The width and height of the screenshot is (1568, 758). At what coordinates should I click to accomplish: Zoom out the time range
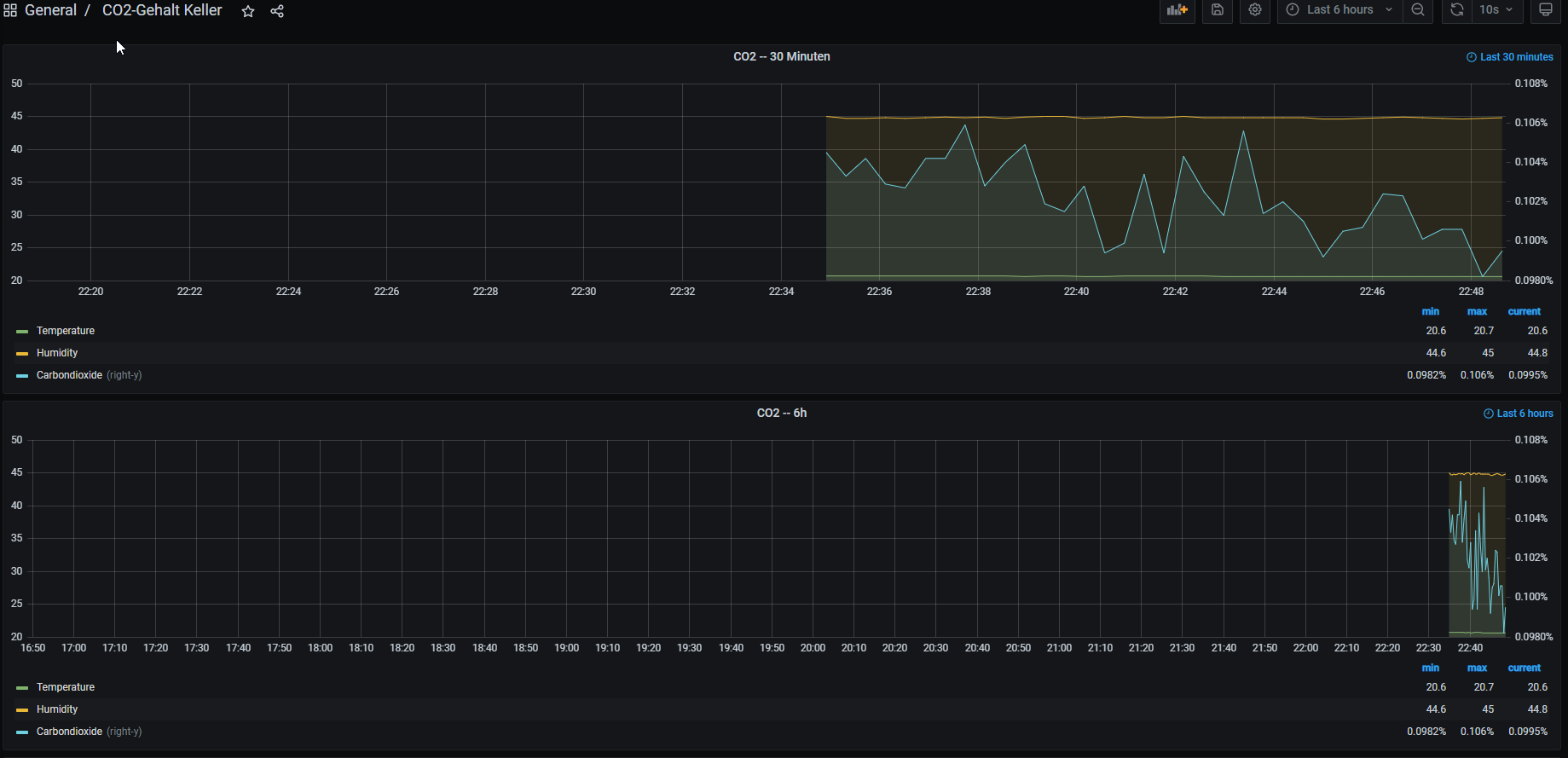(x=1418, y=10)
